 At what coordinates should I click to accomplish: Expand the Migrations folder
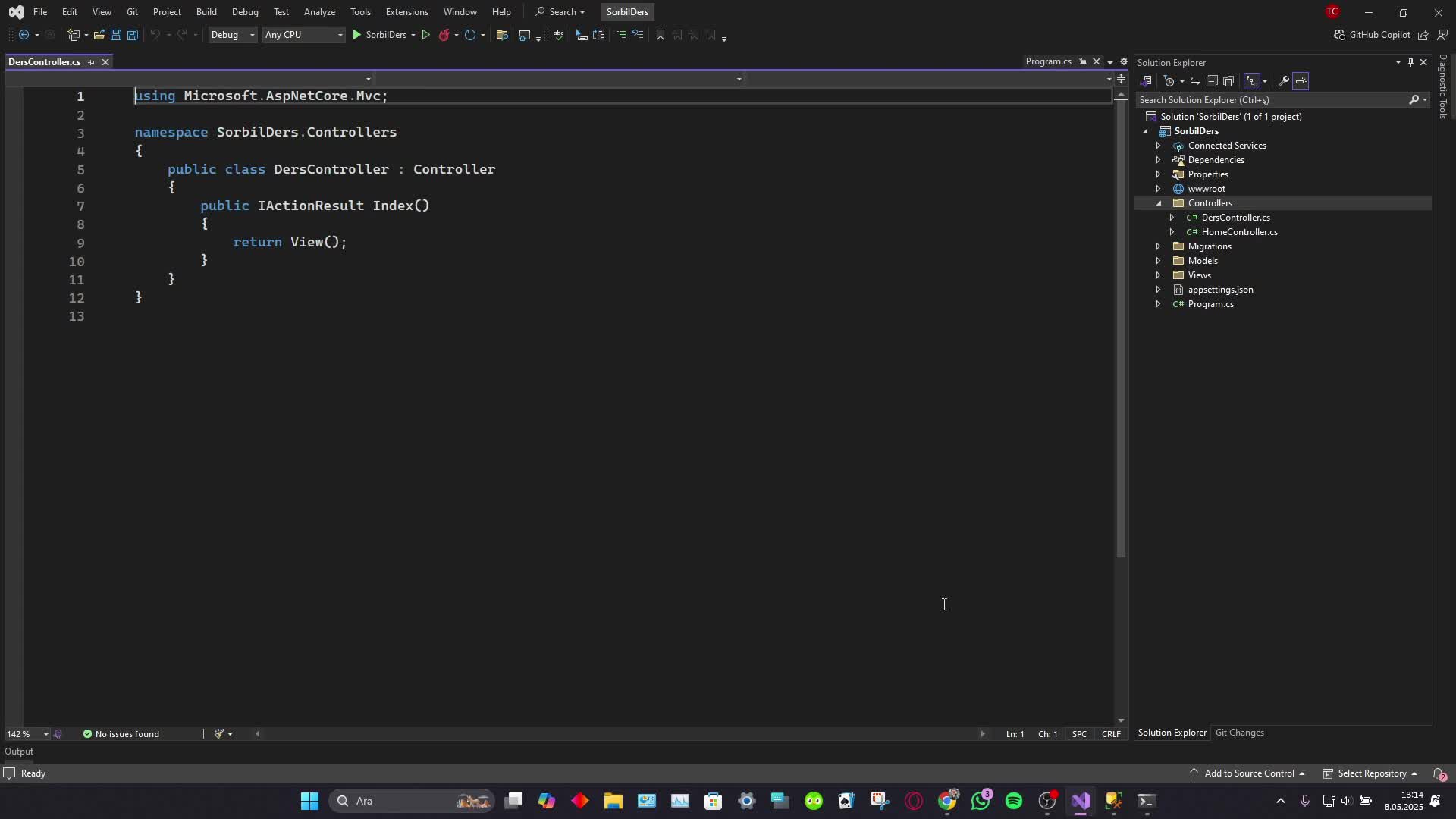[1158, 246]
